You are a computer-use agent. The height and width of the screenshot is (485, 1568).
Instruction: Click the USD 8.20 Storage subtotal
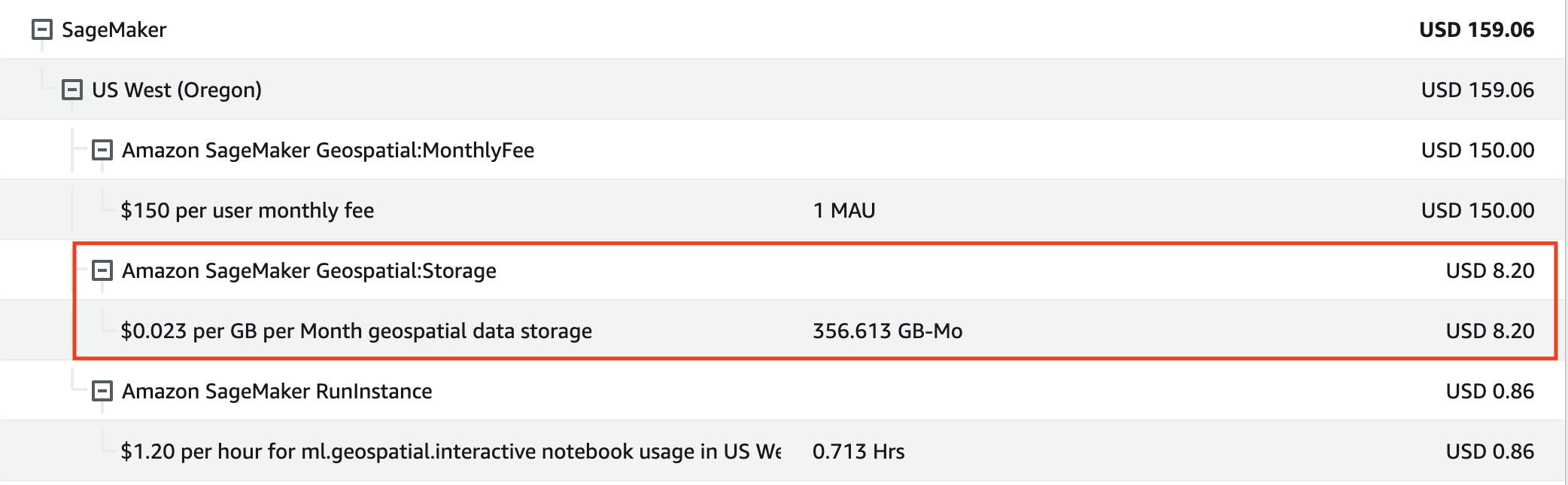click(x=1491, y=271)
